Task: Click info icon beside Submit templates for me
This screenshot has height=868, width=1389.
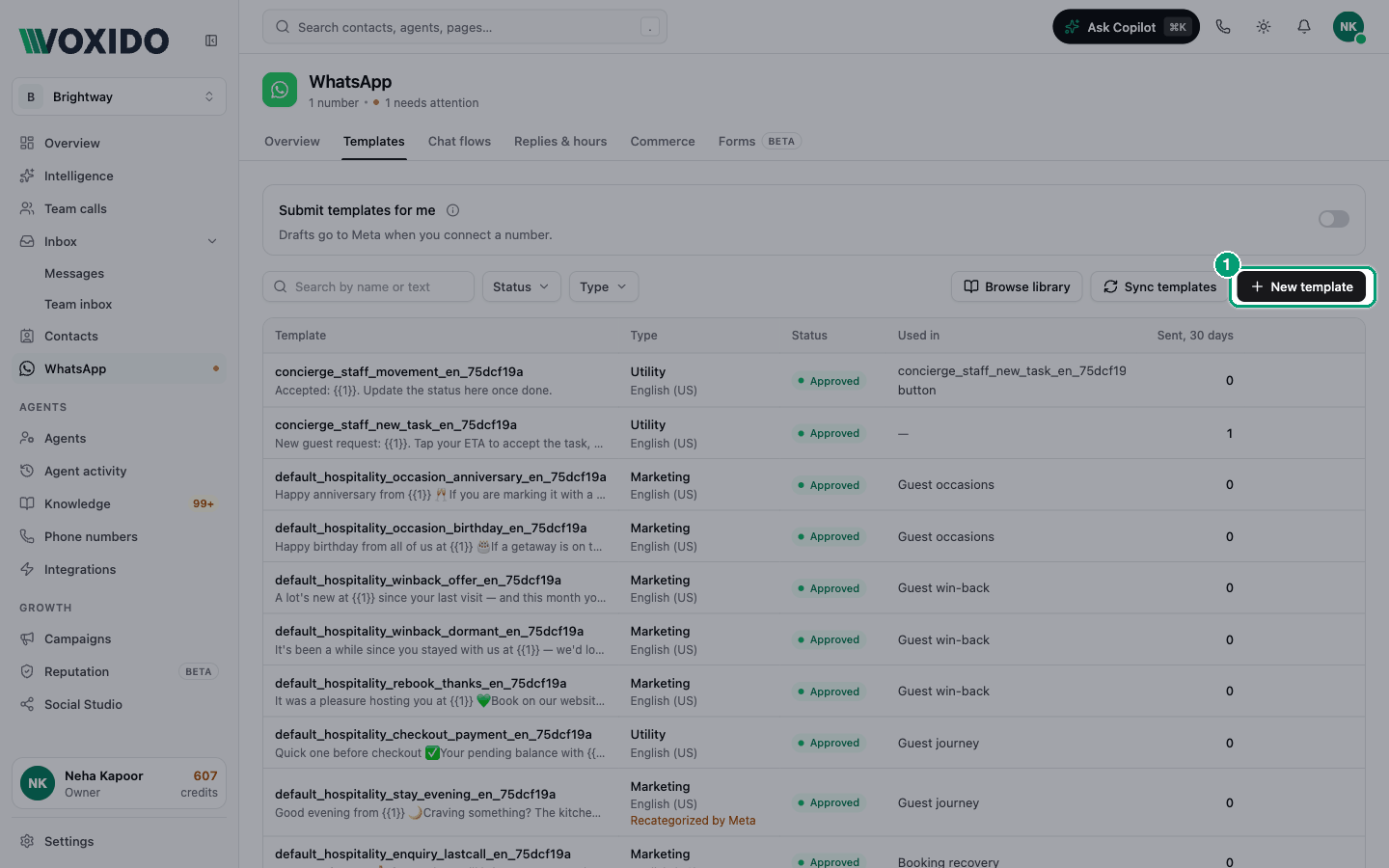Action: pyautogui.click(x=452, y=210)
